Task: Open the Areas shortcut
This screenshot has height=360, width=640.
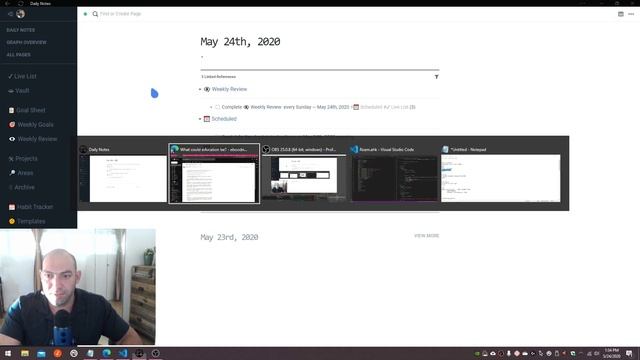Action: pyautogui.click(x=21, y=173)
